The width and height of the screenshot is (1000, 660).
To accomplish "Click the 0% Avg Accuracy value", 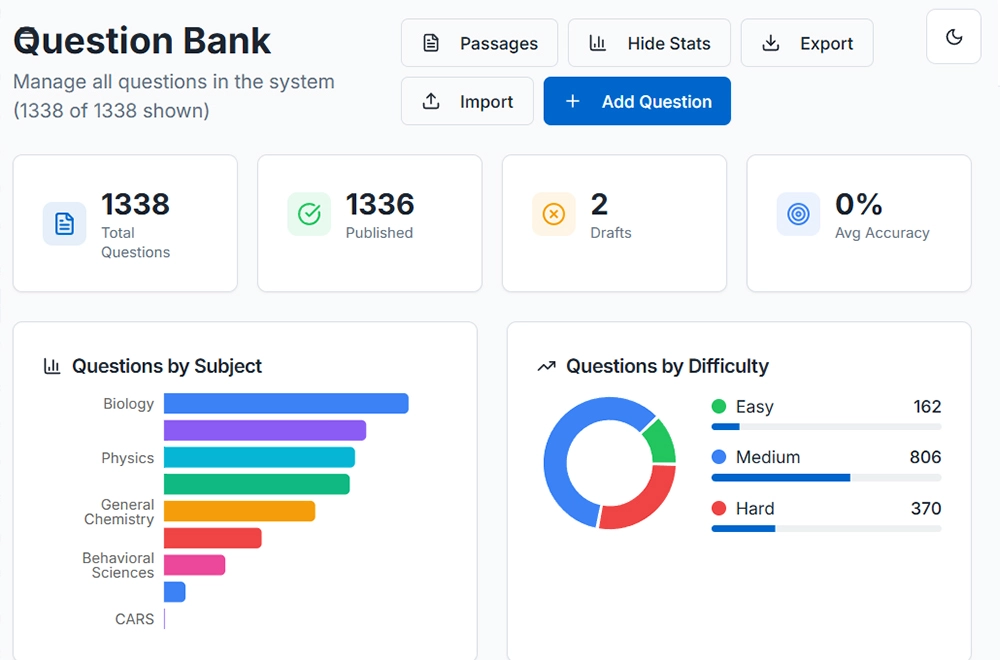I will pos(858,205).
